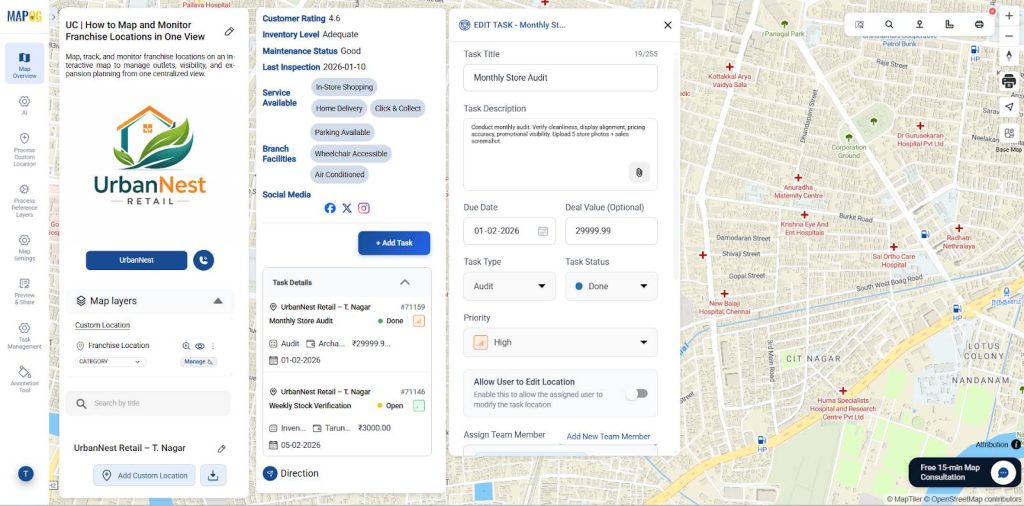The width and height of the screenshot is (1024, 506).
Task: Toggle Allow User to Edit Location switch
Action: pyautogui.click(x=637, y=393)
